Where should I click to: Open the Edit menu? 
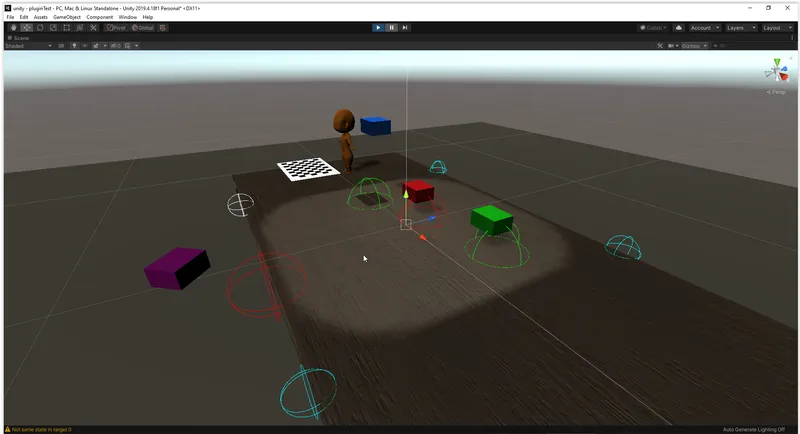click(24, 17)
